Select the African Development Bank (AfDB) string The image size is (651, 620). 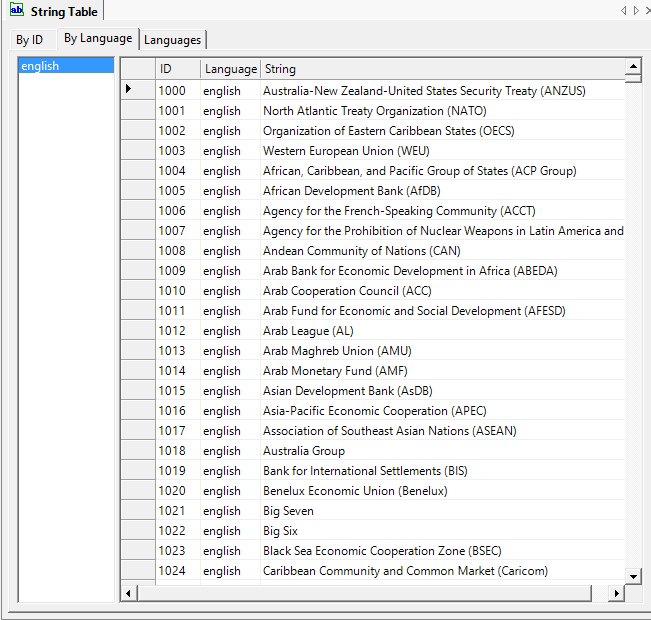[x=443, y=190]
